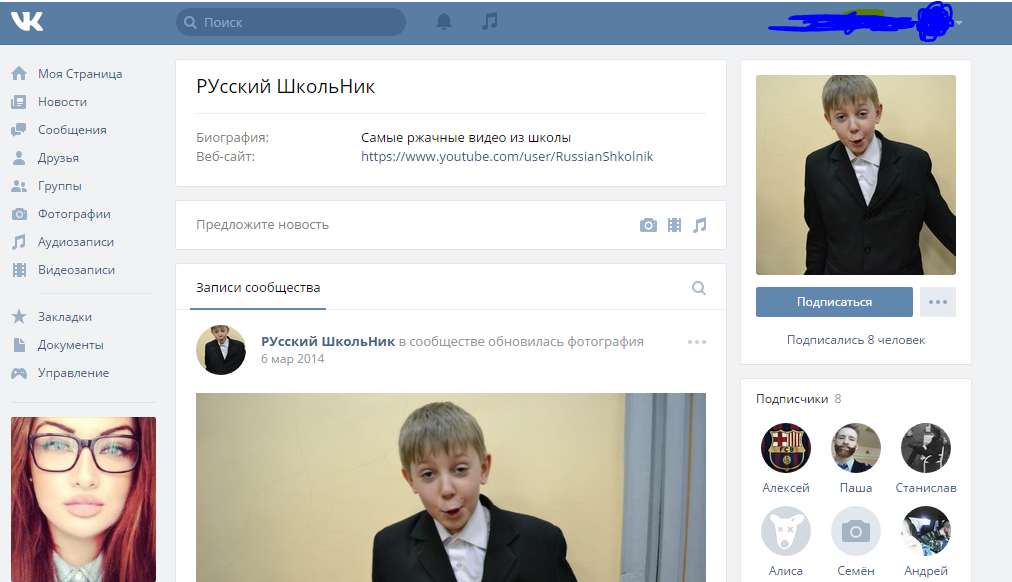Open Группы groups icon in sidebar
The image size is (1012, 582).
19,186
